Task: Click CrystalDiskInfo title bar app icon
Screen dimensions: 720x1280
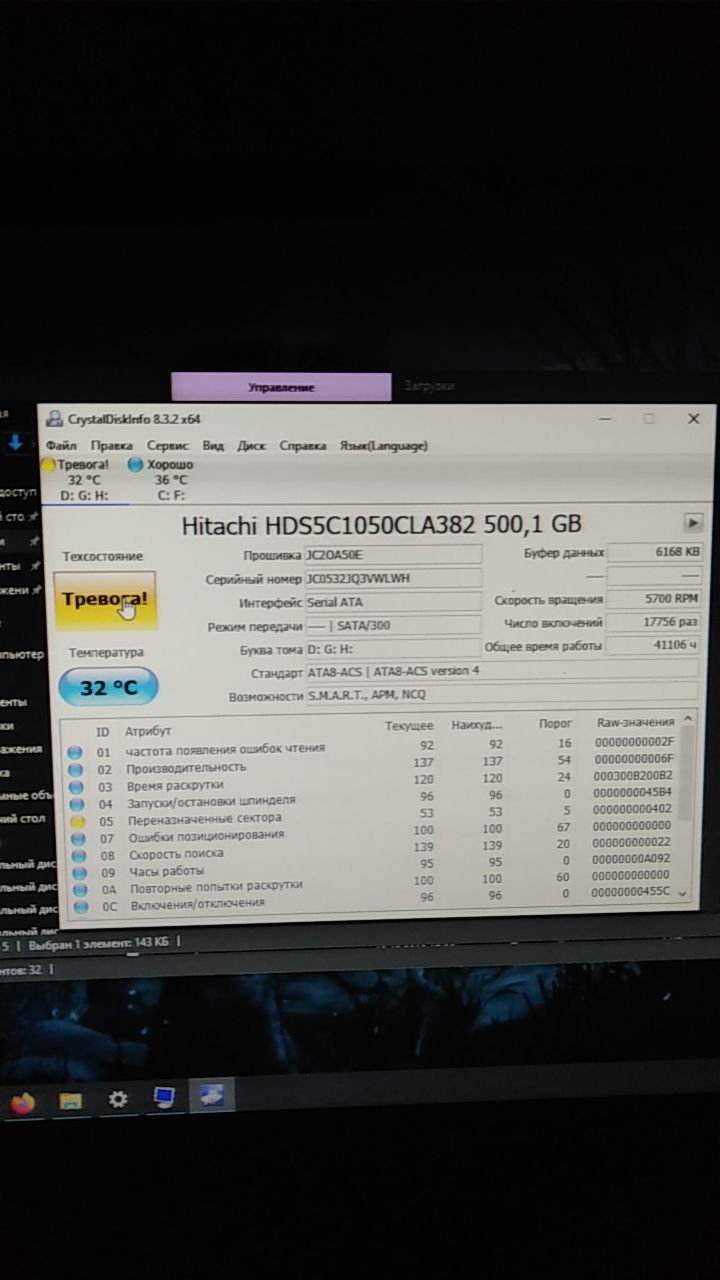Action: [x=54, y=419]
